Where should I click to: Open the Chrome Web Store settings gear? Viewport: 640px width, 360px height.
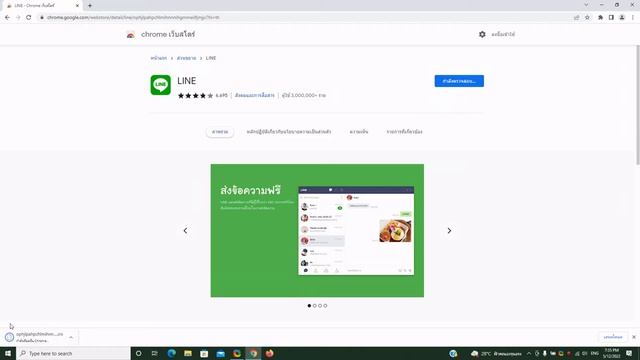(482, 34)
